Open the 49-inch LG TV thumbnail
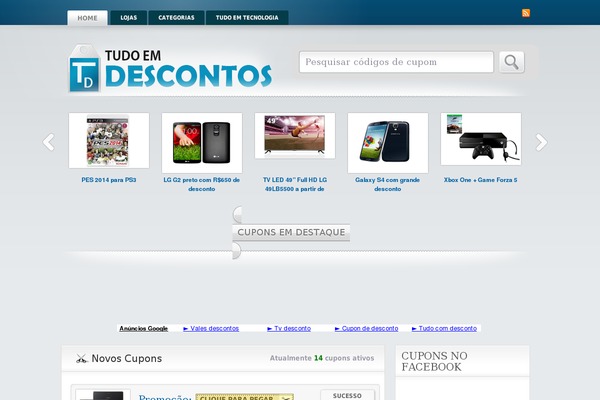The width and height of the screenshot is (600, 400). (x=295, y=136)
